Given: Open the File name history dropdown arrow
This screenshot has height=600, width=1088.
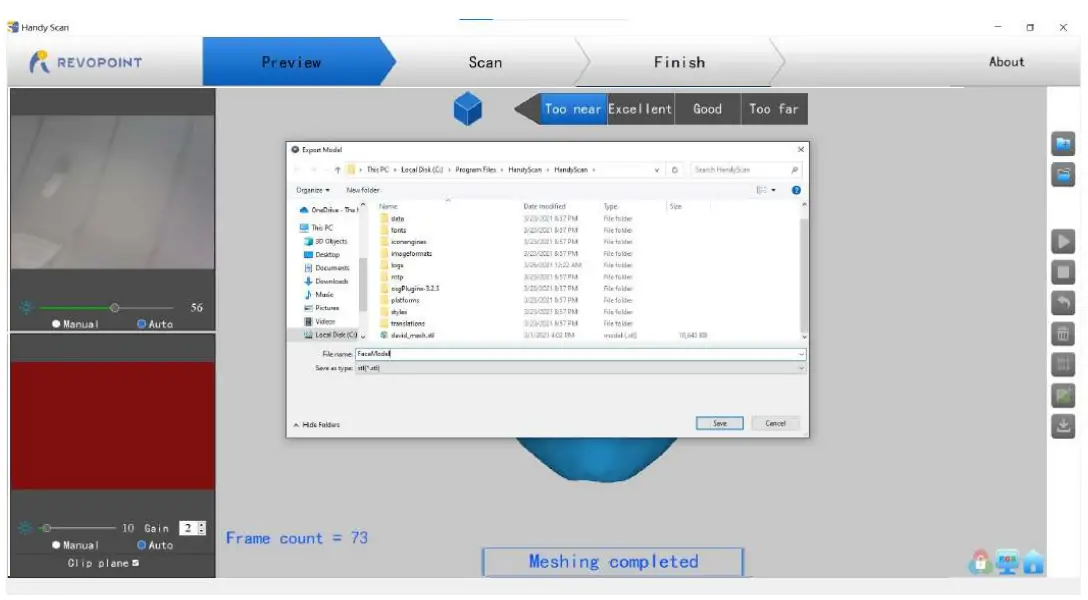Looking at the screenshot, I should point(801,354).
